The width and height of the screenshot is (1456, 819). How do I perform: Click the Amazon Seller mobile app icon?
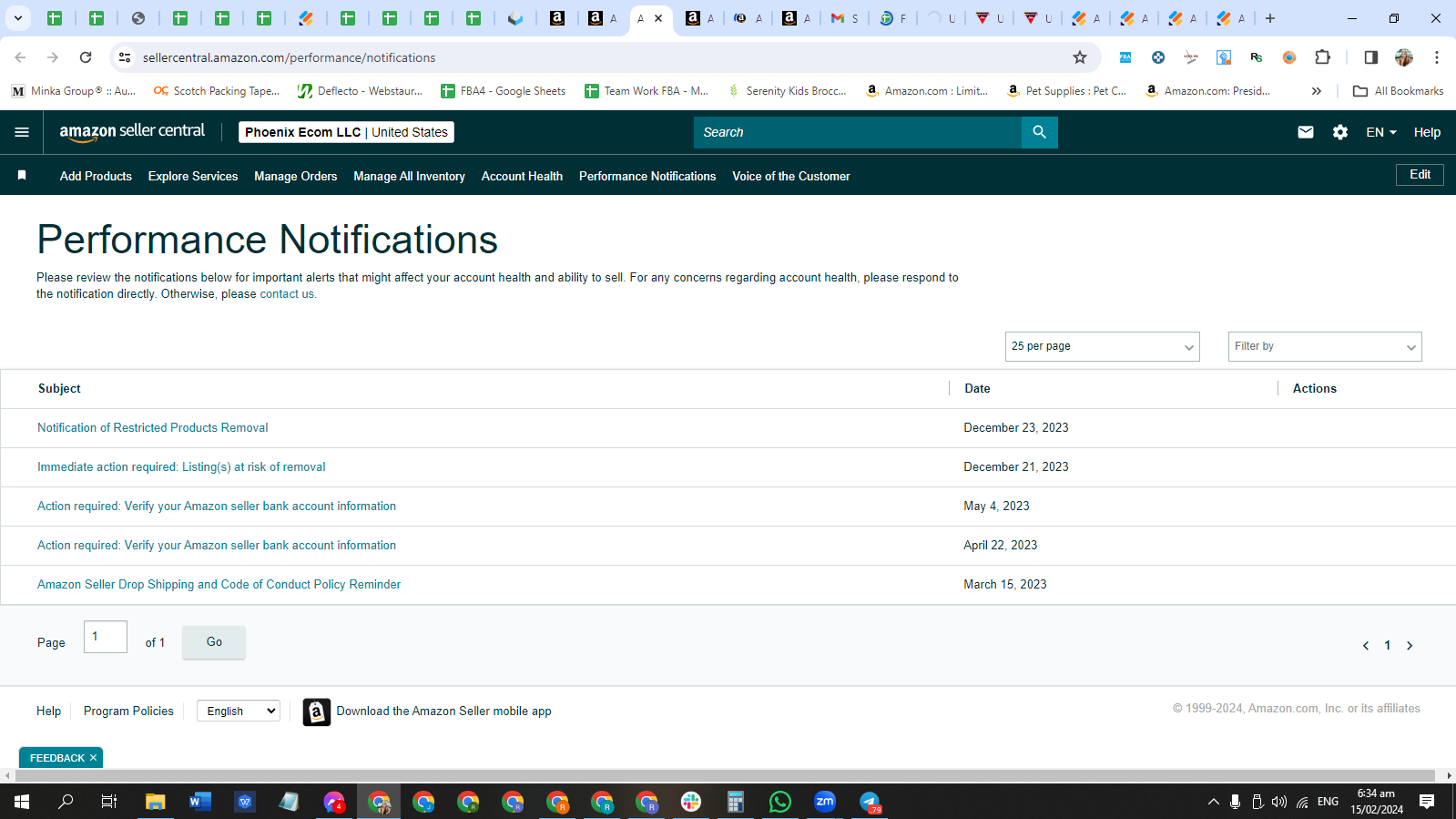click(316, 712)
